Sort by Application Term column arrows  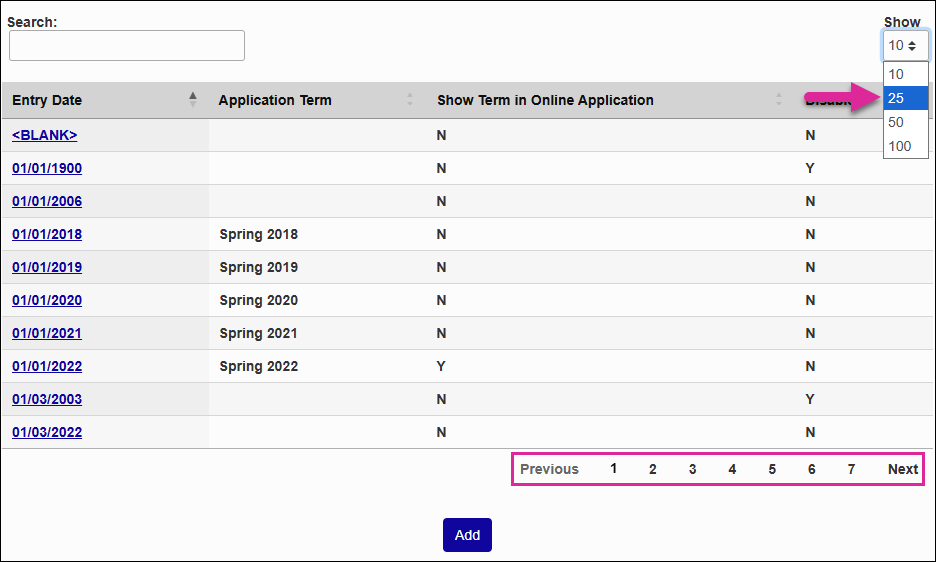point(410,100)
